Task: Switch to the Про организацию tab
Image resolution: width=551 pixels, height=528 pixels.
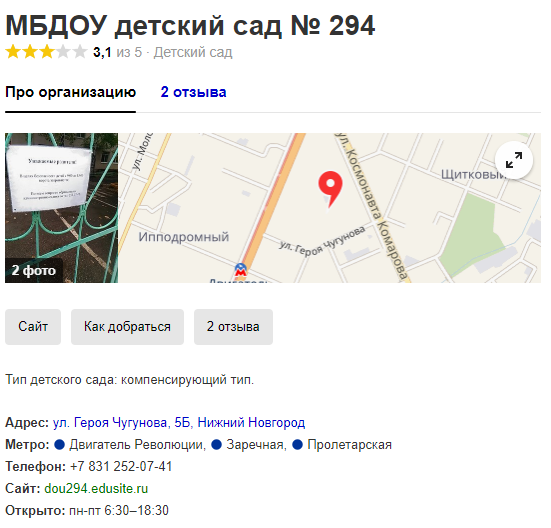Action: [x=70, y=92]
